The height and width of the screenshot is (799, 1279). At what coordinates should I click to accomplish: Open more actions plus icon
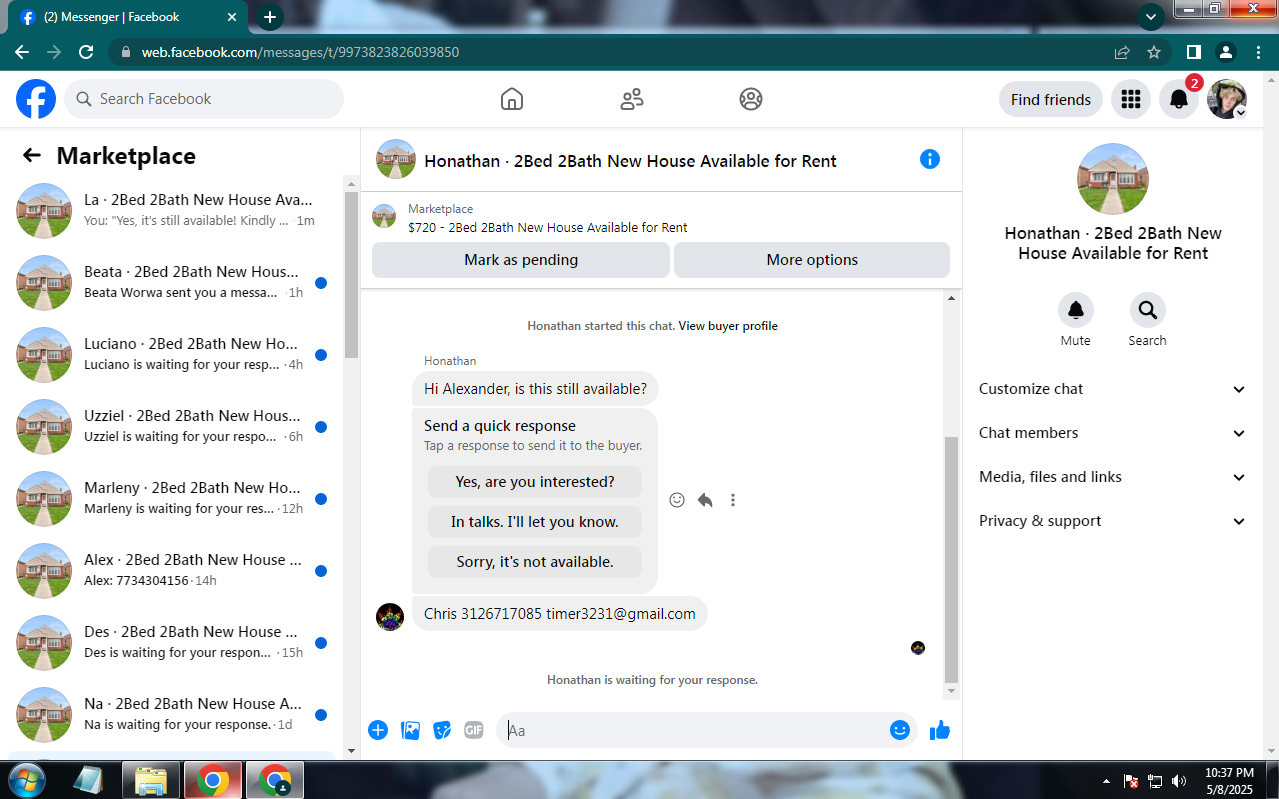coord(378,730)
